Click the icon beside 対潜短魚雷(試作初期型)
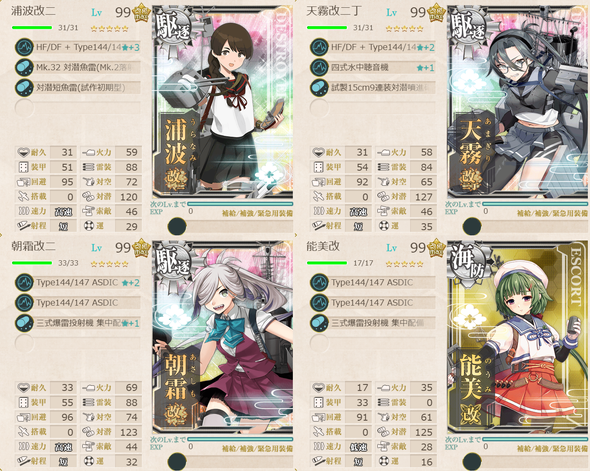Viewport: 590px width, 471px height. (24, 88)
